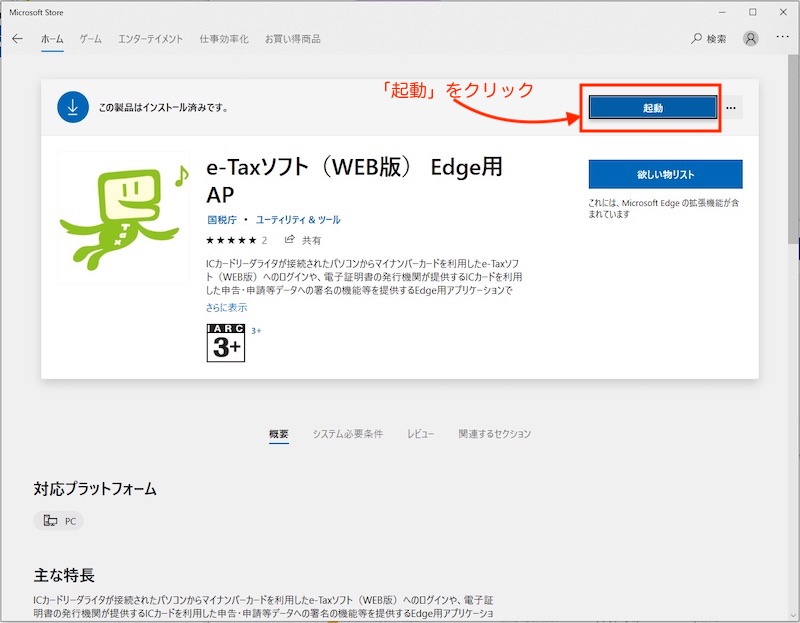Open the top-right ellipsis menu
This screenshot has height=623, width=800.
click(782, 37)
